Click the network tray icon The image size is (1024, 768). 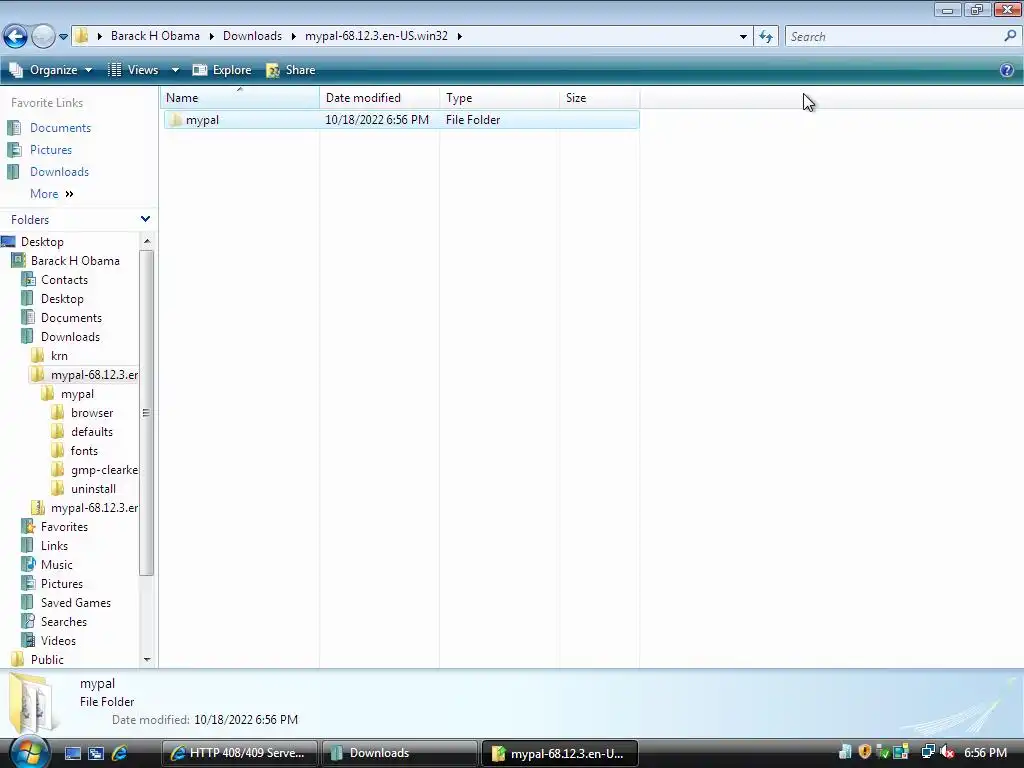pyautogui.click(x=928, y=752)
